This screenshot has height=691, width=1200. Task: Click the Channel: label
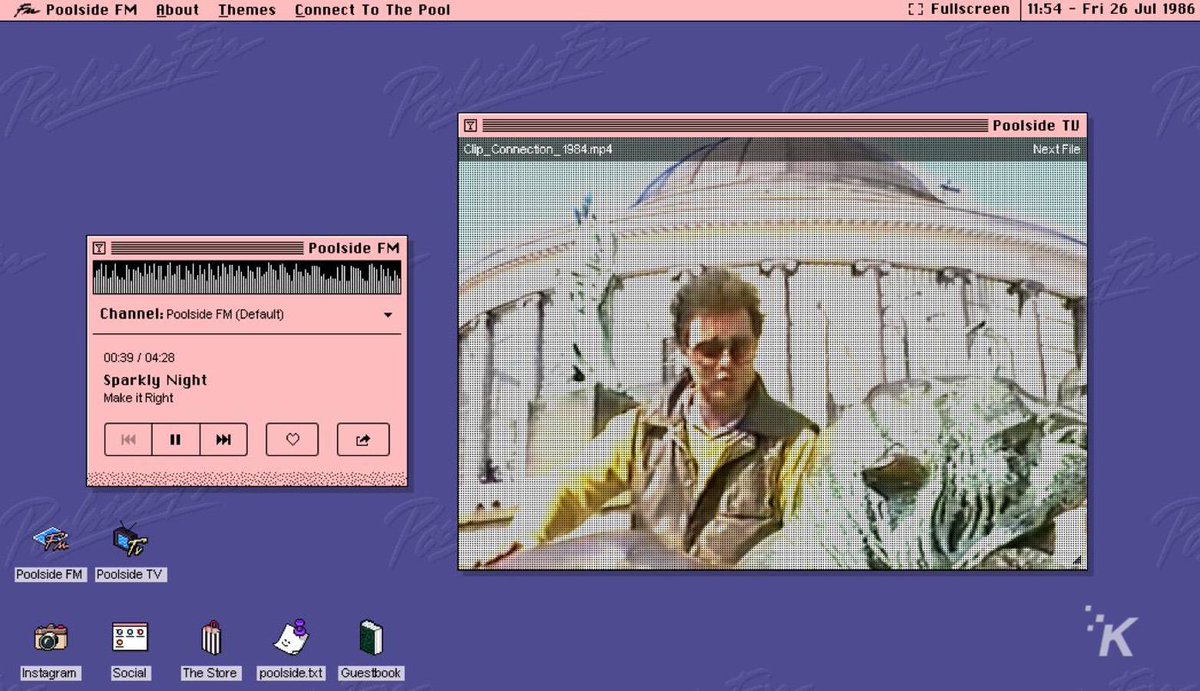pyautogui.click(x=131, y=314)
